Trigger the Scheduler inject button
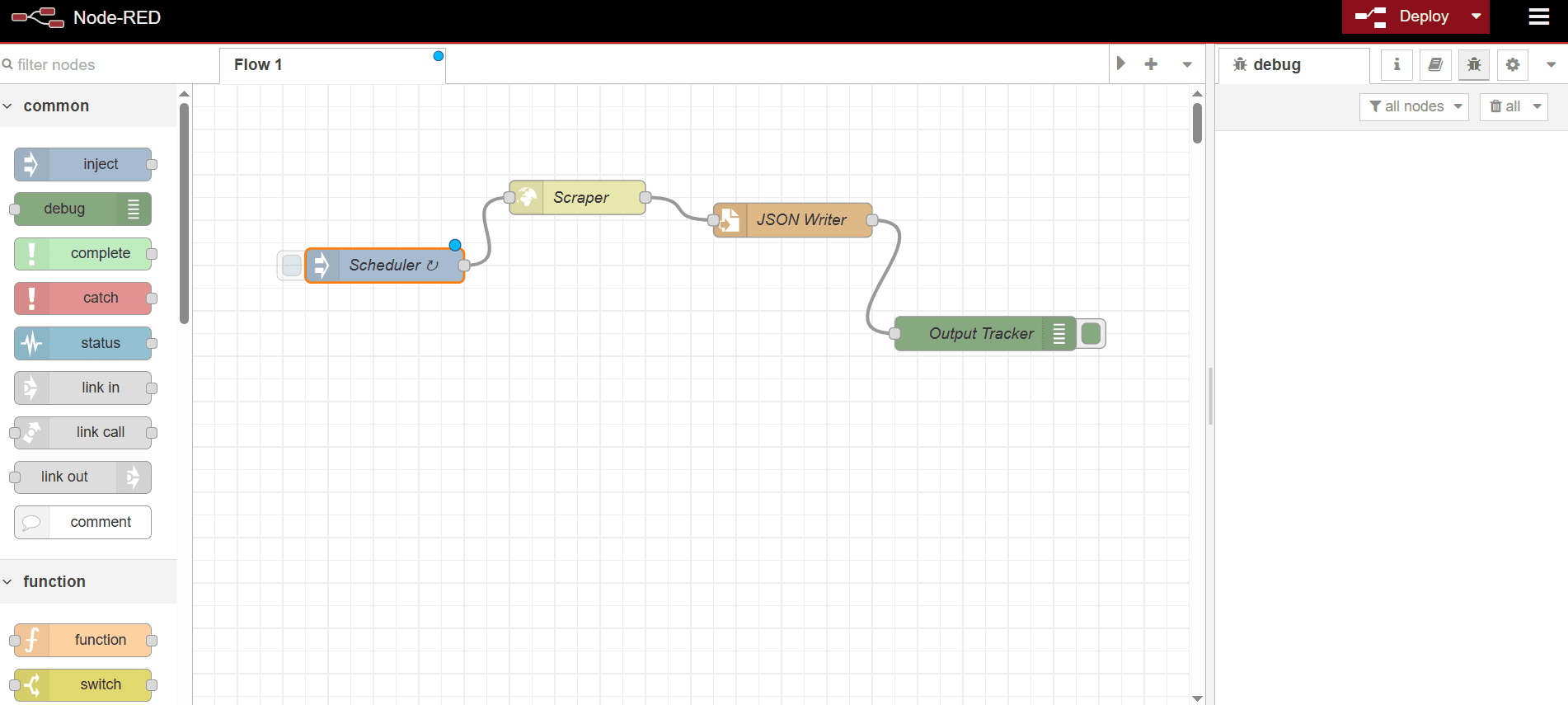Image resolution: width=1568 pixels, height=705 pixels. tap(291, 266)
